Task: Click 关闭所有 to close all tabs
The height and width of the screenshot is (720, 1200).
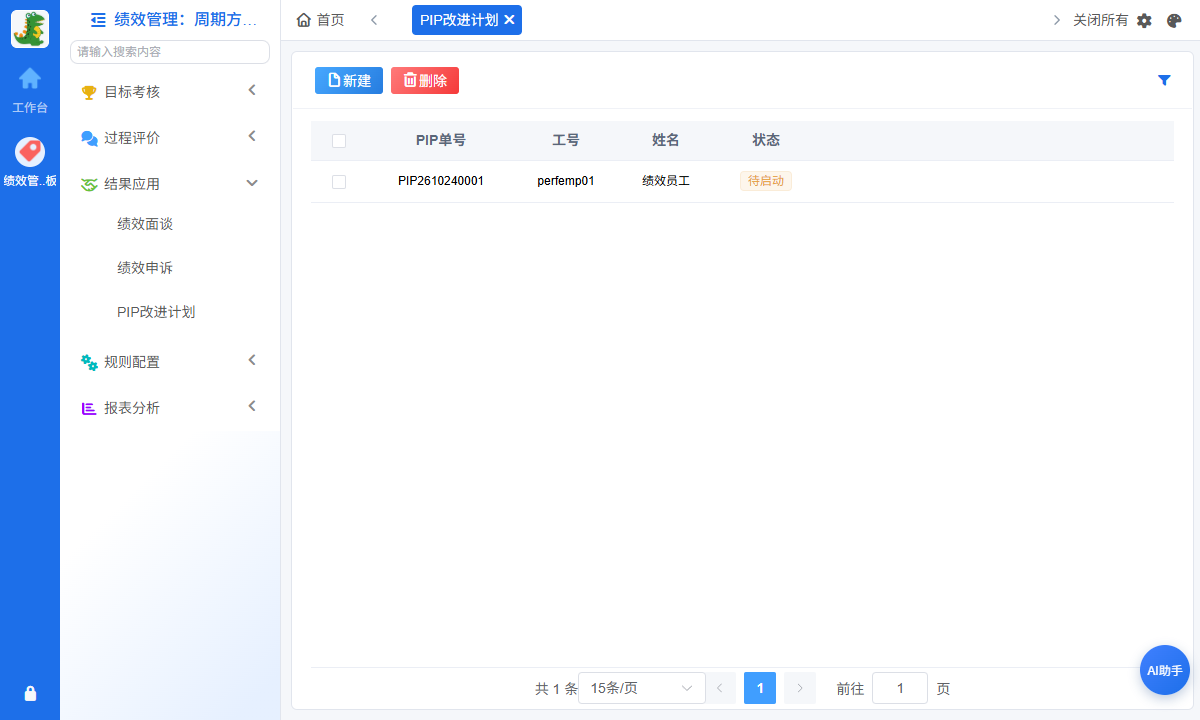Action: coord(1100,20)
